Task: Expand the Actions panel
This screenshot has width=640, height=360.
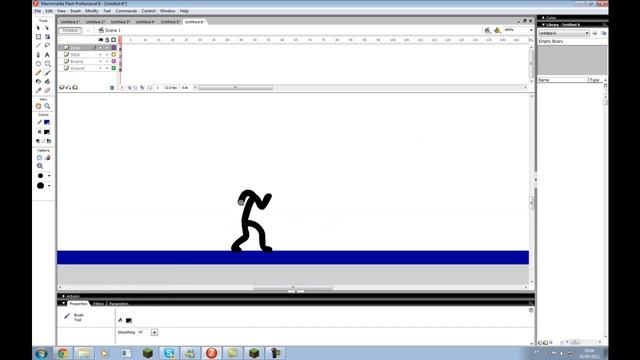Action: point(63,296)
